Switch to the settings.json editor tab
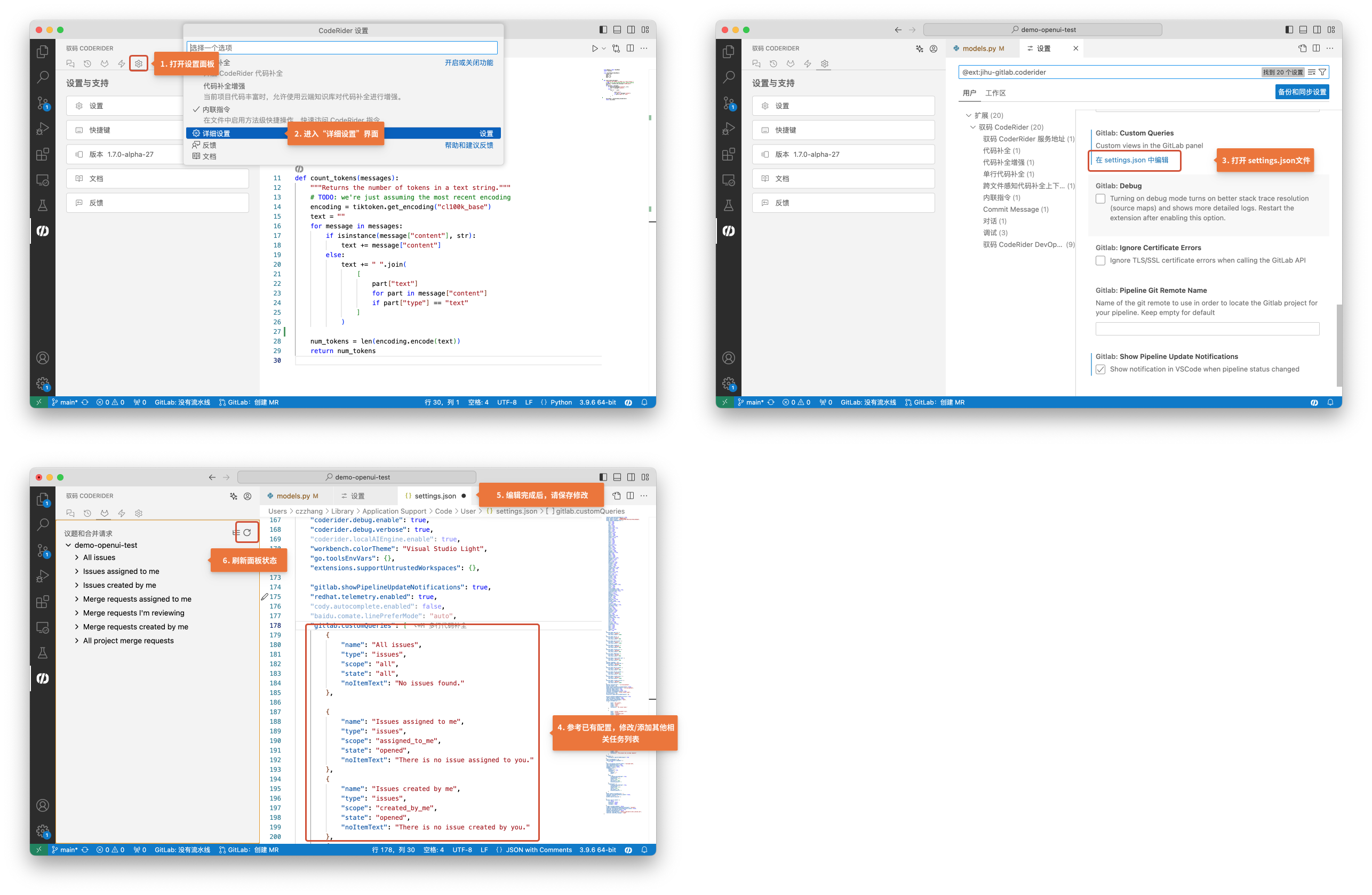1372x895 pixels. 435,496
